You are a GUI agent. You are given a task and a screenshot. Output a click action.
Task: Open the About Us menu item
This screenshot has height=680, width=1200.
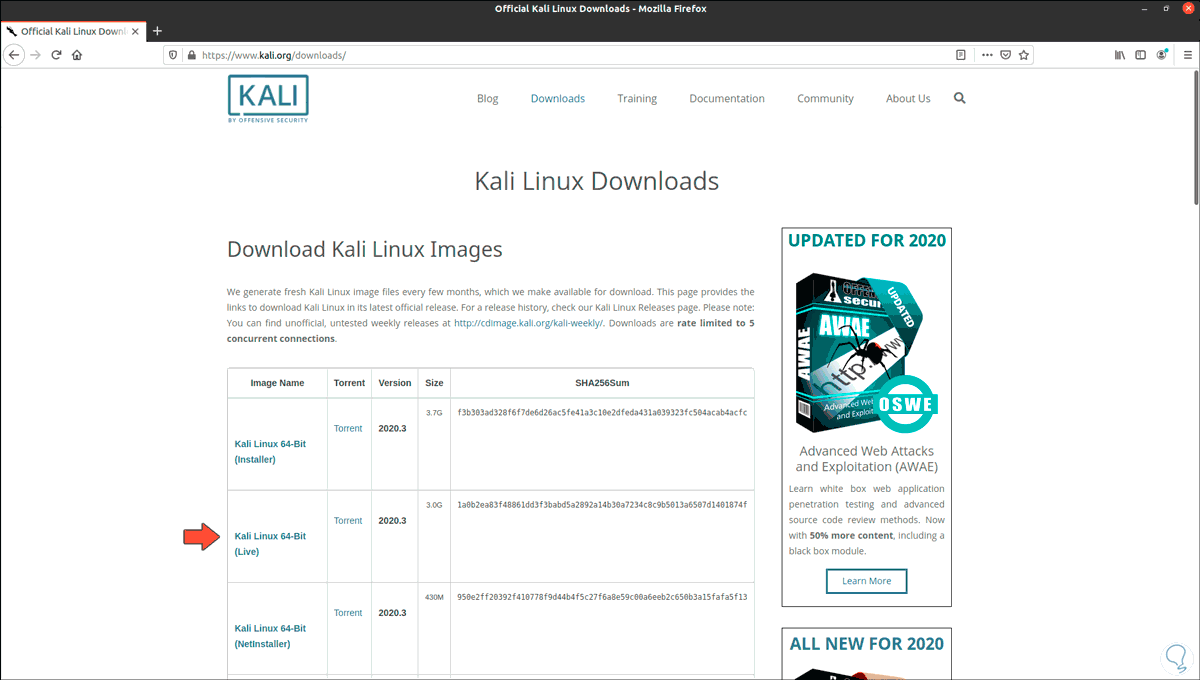[908, 98]
